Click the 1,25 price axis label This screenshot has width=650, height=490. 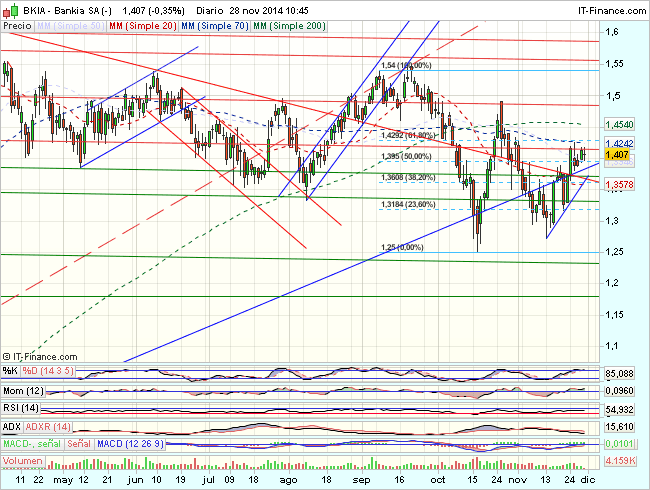pyautogui.click(x=614, y=252)
